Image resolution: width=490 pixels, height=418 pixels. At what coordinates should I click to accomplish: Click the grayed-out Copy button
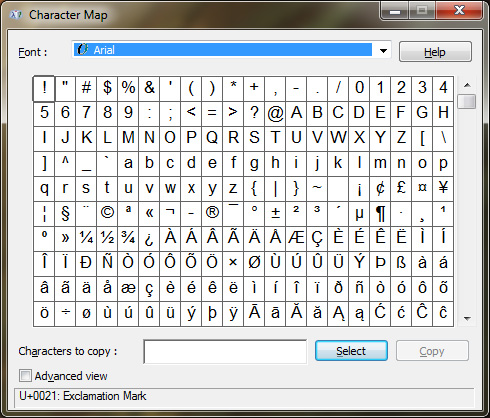point(432,351)
